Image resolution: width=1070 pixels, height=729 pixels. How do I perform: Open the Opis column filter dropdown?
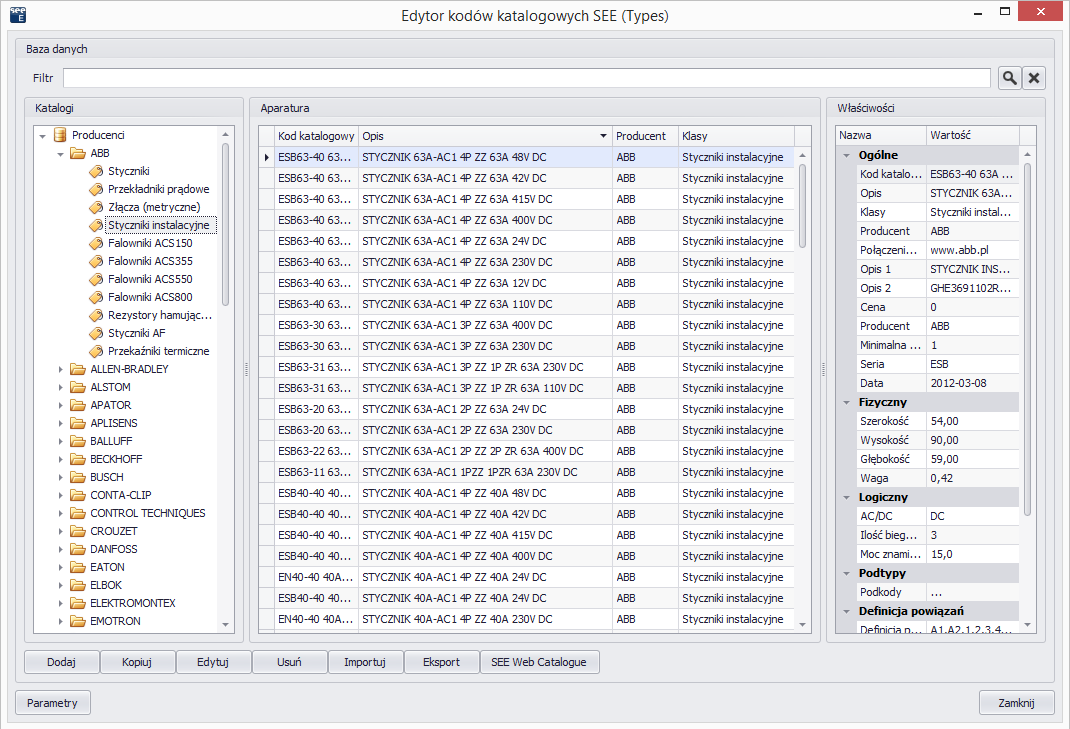pyautogui.click(x=603, y=136)
